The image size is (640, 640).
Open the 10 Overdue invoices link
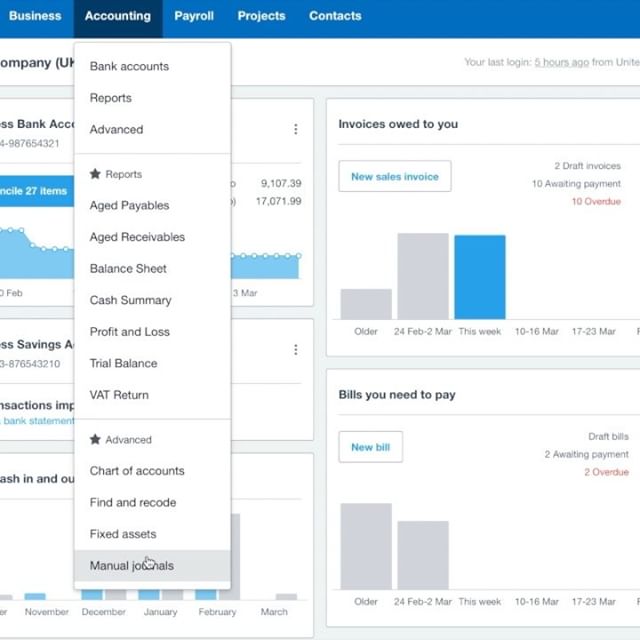coord(596,201)
